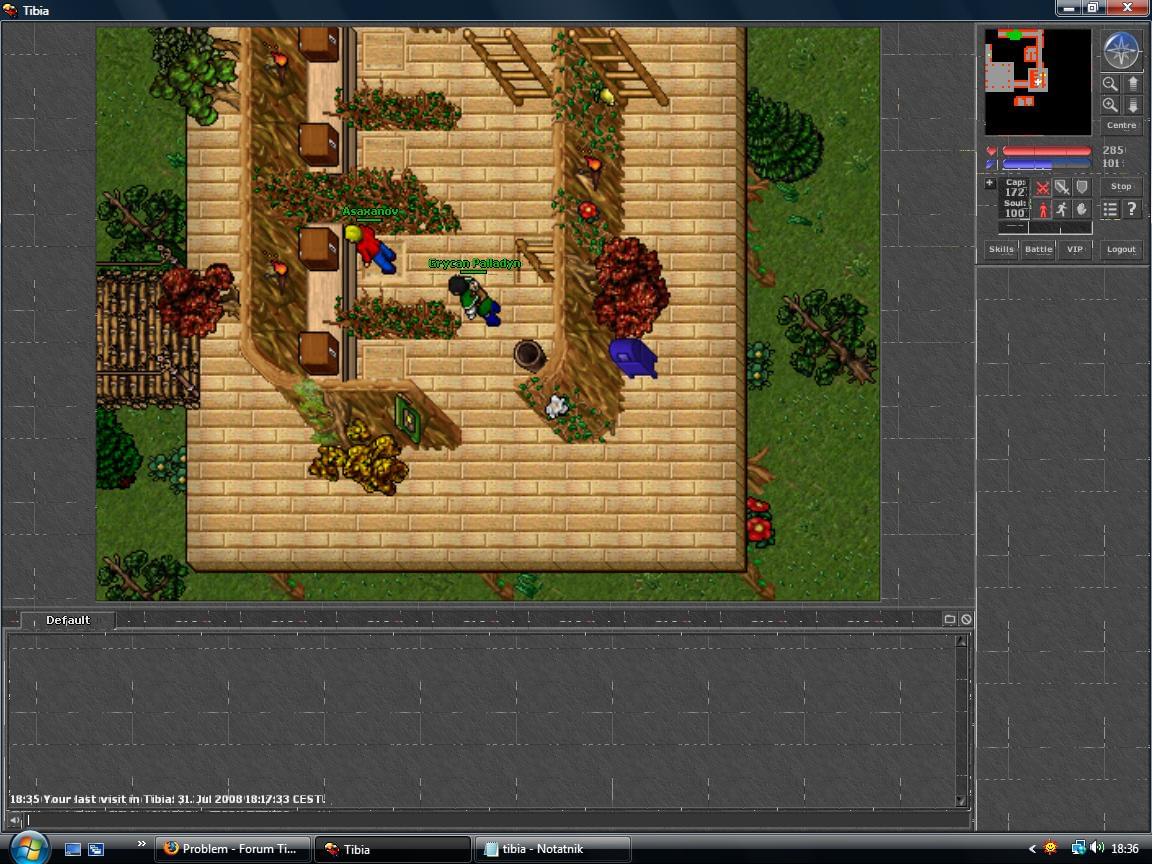Click the Cap: 172 capacity display
The width and height of the screenshot is (1152, 864).
click(1015, 187)
